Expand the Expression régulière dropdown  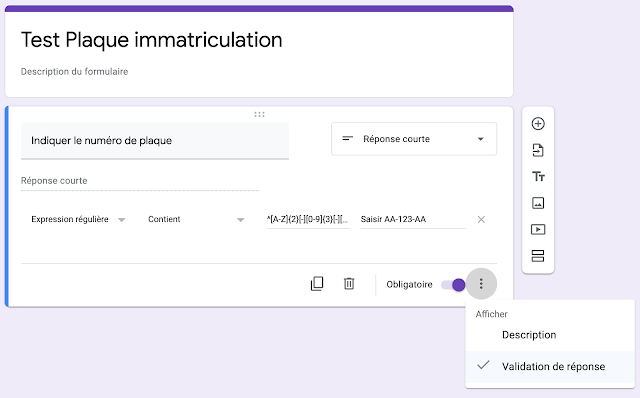[78, 220]
